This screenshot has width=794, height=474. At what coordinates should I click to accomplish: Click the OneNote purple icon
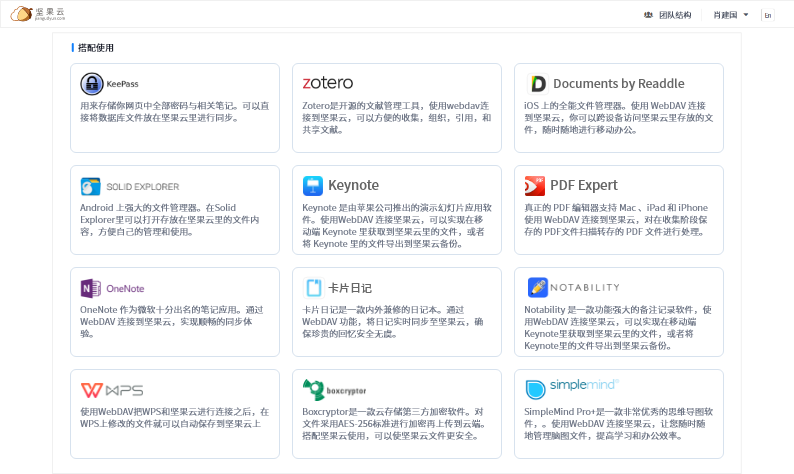tap(91, 289)
